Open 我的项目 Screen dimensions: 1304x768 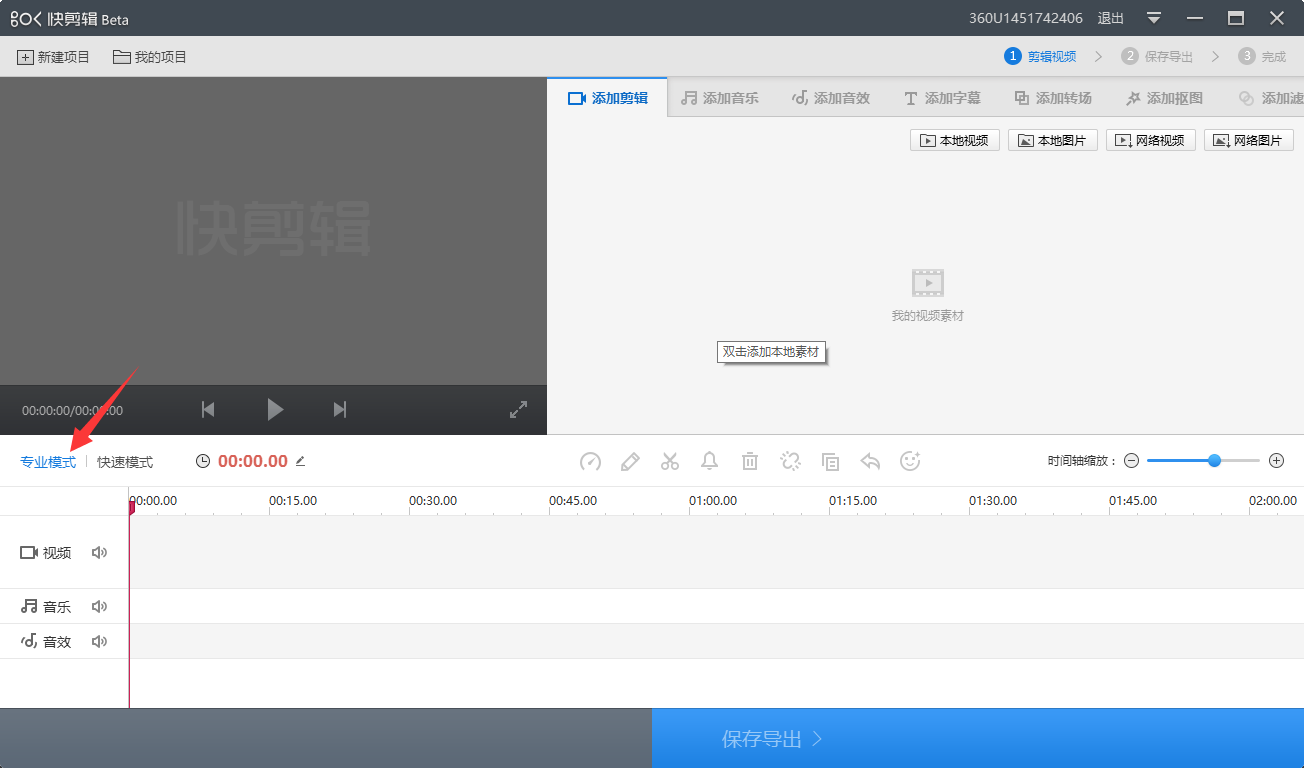150,57
